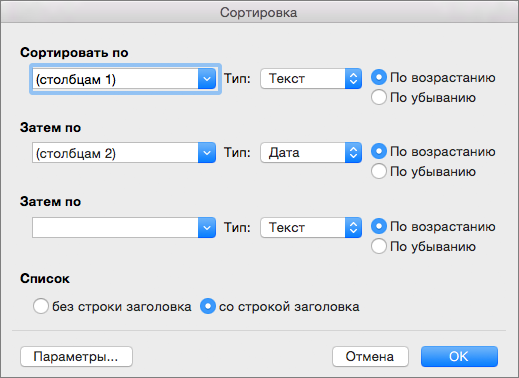Click the '(столбцам 1)' text field

pos(115,79)
